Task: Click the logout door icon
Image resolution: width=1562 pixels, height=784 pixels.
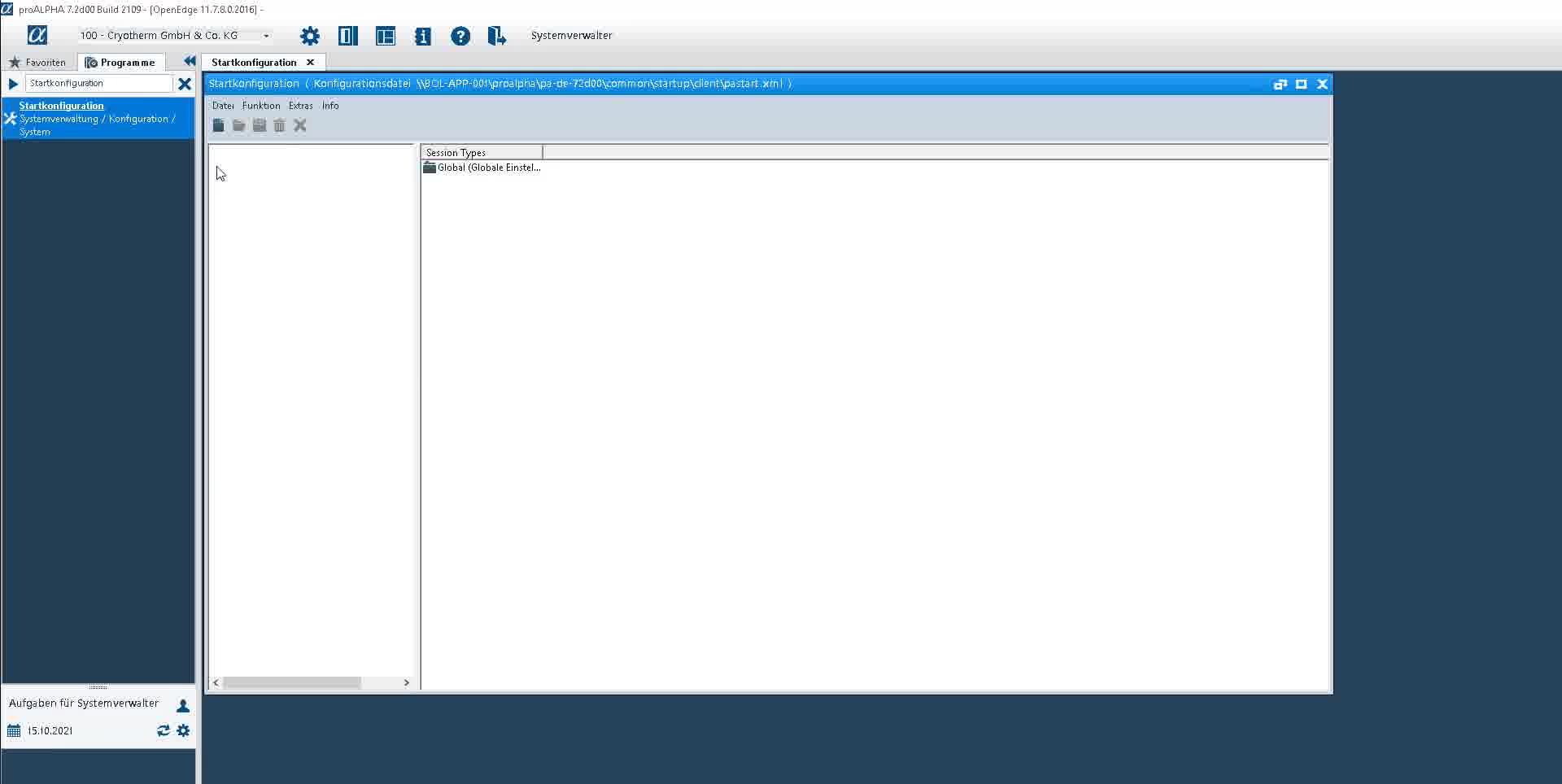Action: pos(497,36)
